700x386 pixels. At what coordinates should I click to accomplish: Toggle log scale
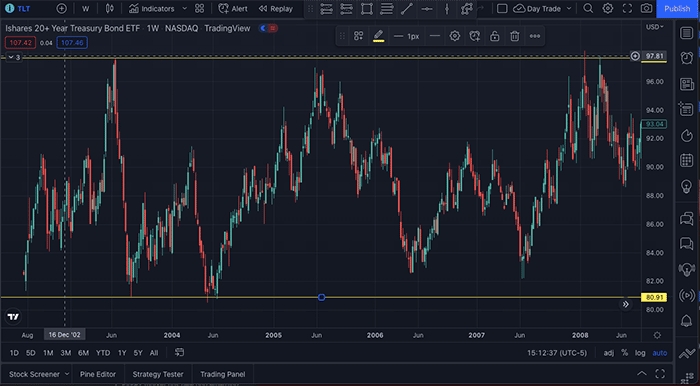pos(640,353)
